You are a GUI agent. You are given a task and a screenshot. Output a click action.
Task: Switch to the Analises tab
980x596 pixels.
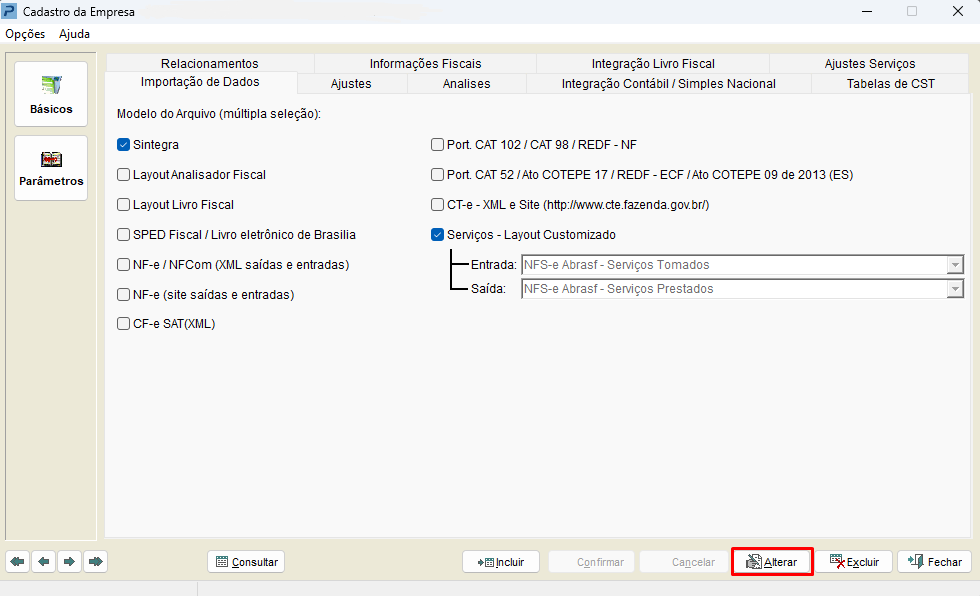coord(466,84)
